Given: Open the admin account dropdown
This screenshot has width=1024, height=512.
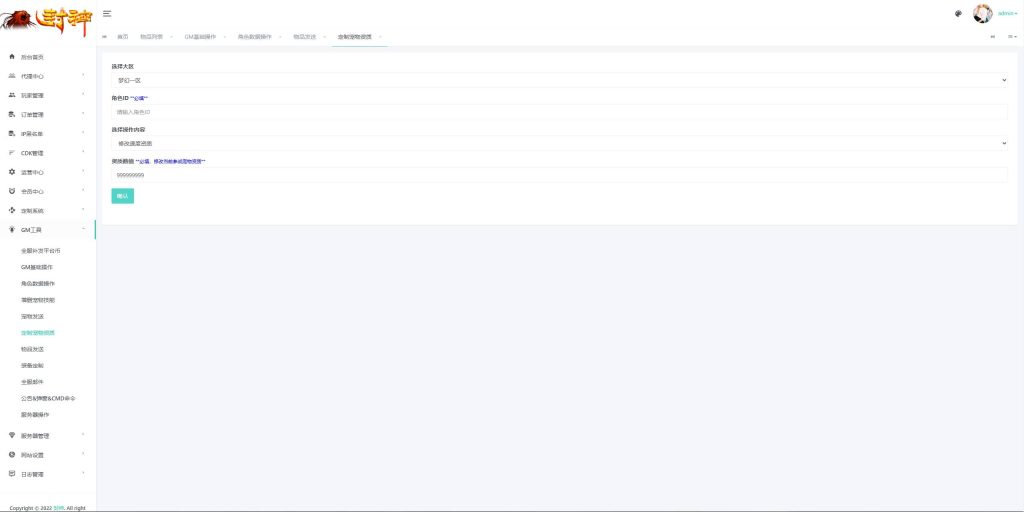Looking at the screenshot, I should click(x=1007, y=14).
